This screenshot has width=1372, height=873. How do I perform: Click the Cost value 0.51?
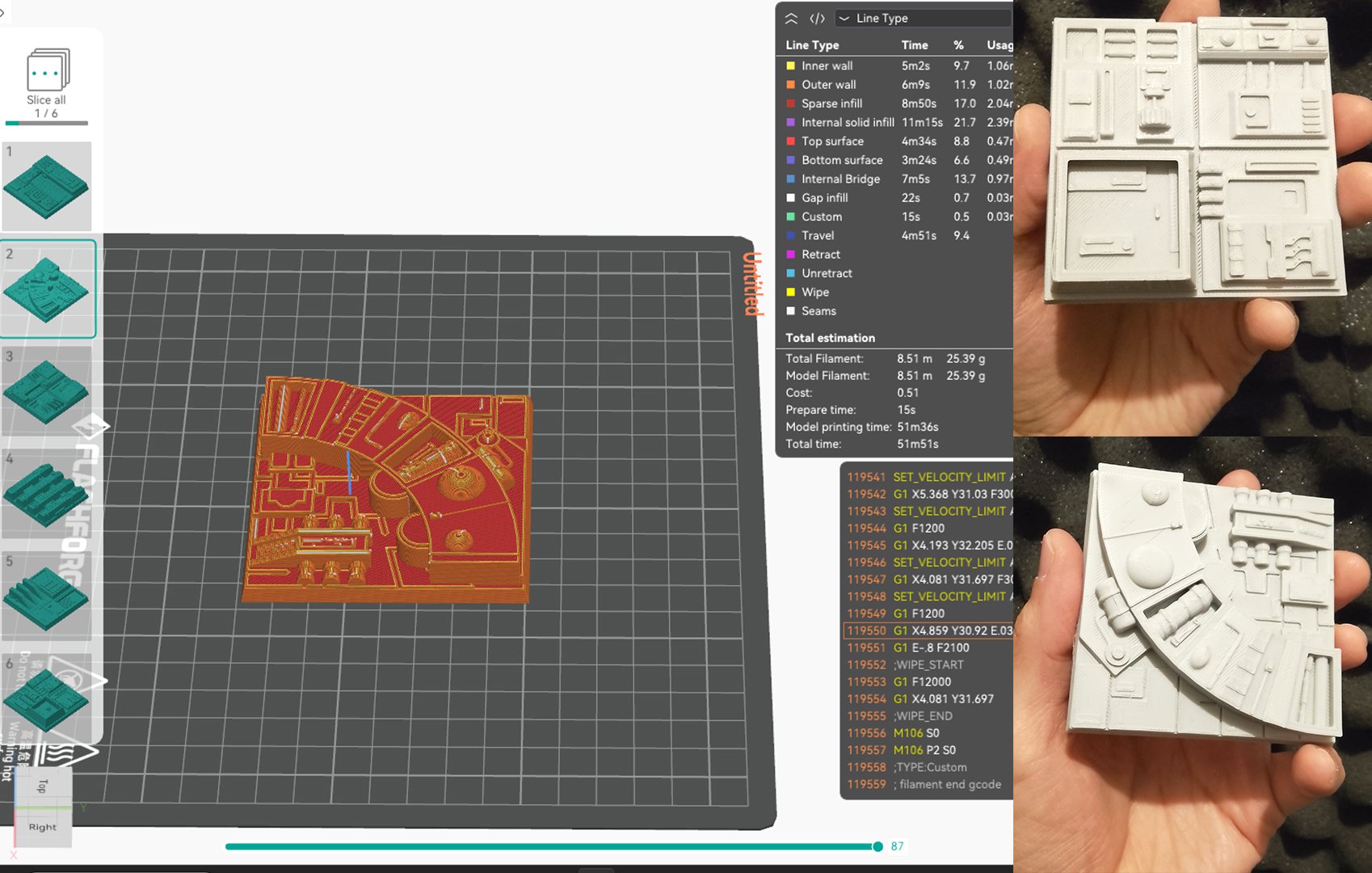907,393
